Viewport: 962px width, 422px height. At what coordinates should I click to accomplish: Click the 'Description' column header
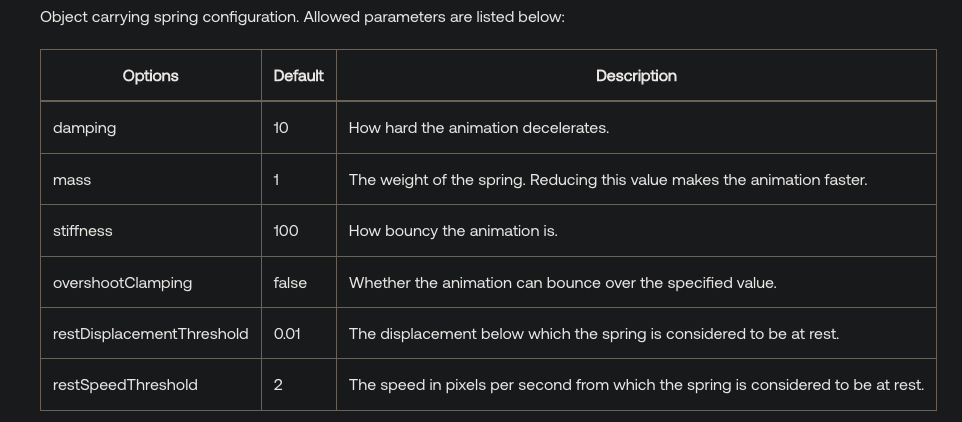636,76
